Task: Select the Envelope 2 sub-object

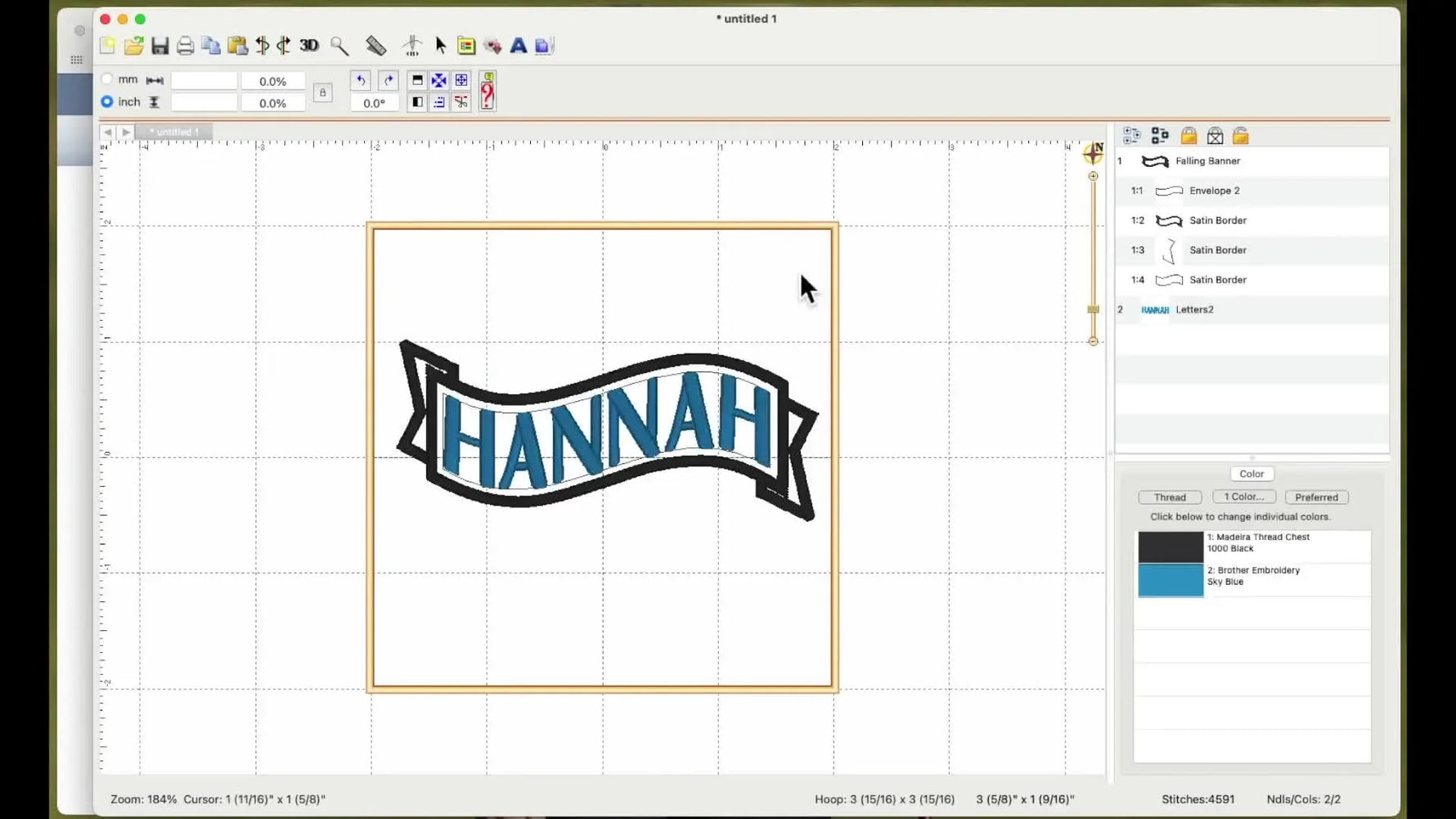Action: [1252, 191]
